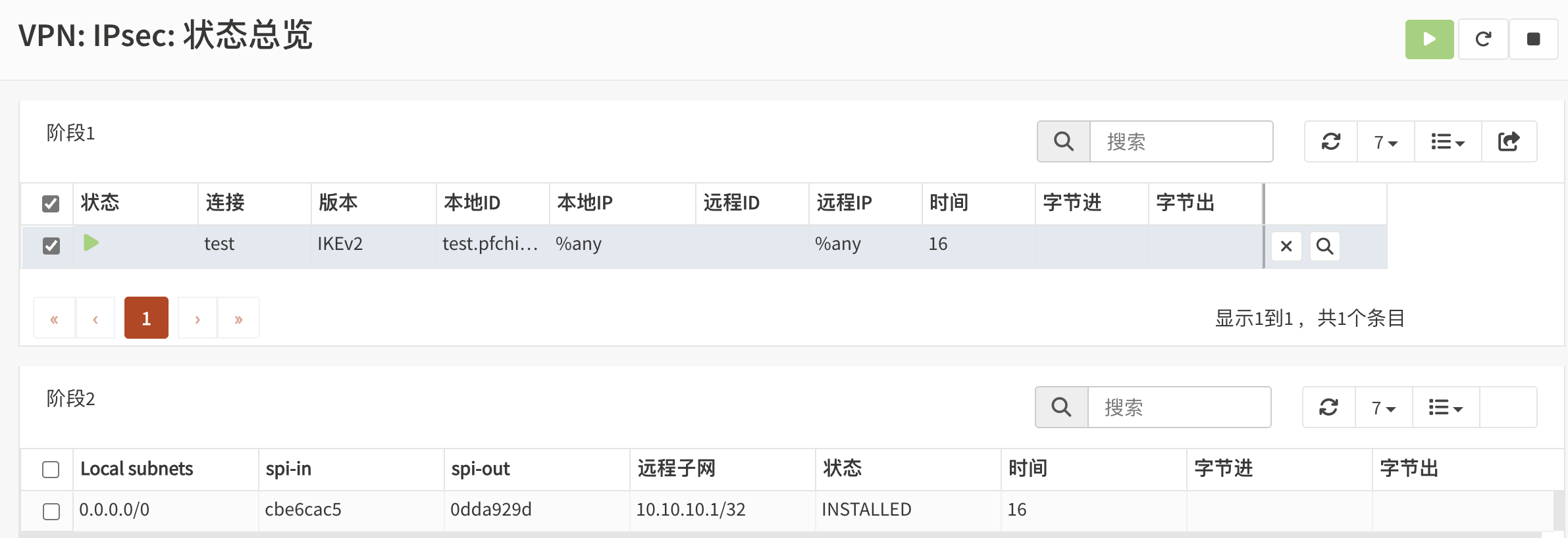Export the Phase 1 table data
Viewport: 1568px width, 538px height.
[1508, 141]
